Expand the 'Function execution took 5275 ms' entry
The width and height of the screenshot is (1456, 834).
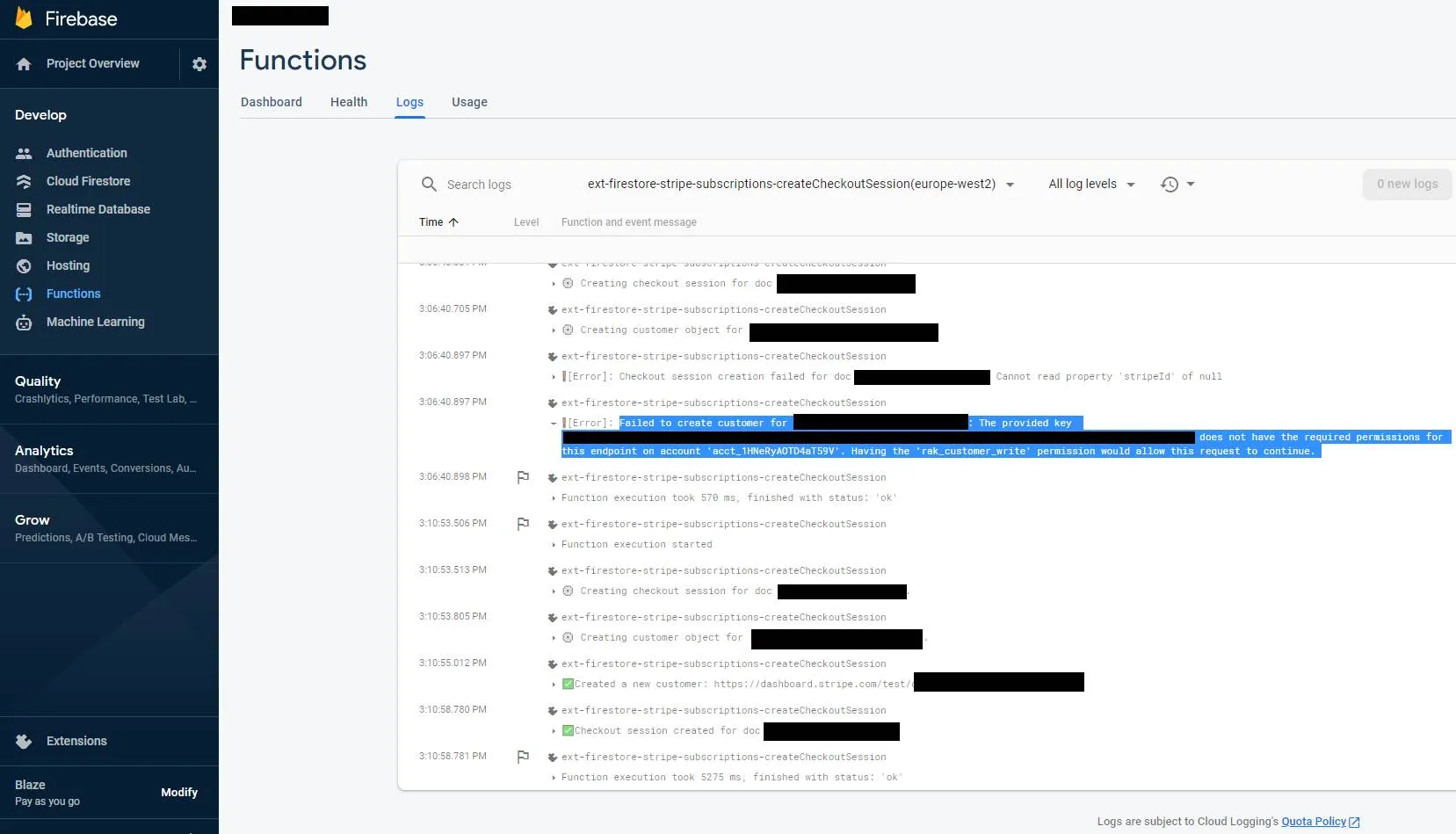(x=554, y=777)
